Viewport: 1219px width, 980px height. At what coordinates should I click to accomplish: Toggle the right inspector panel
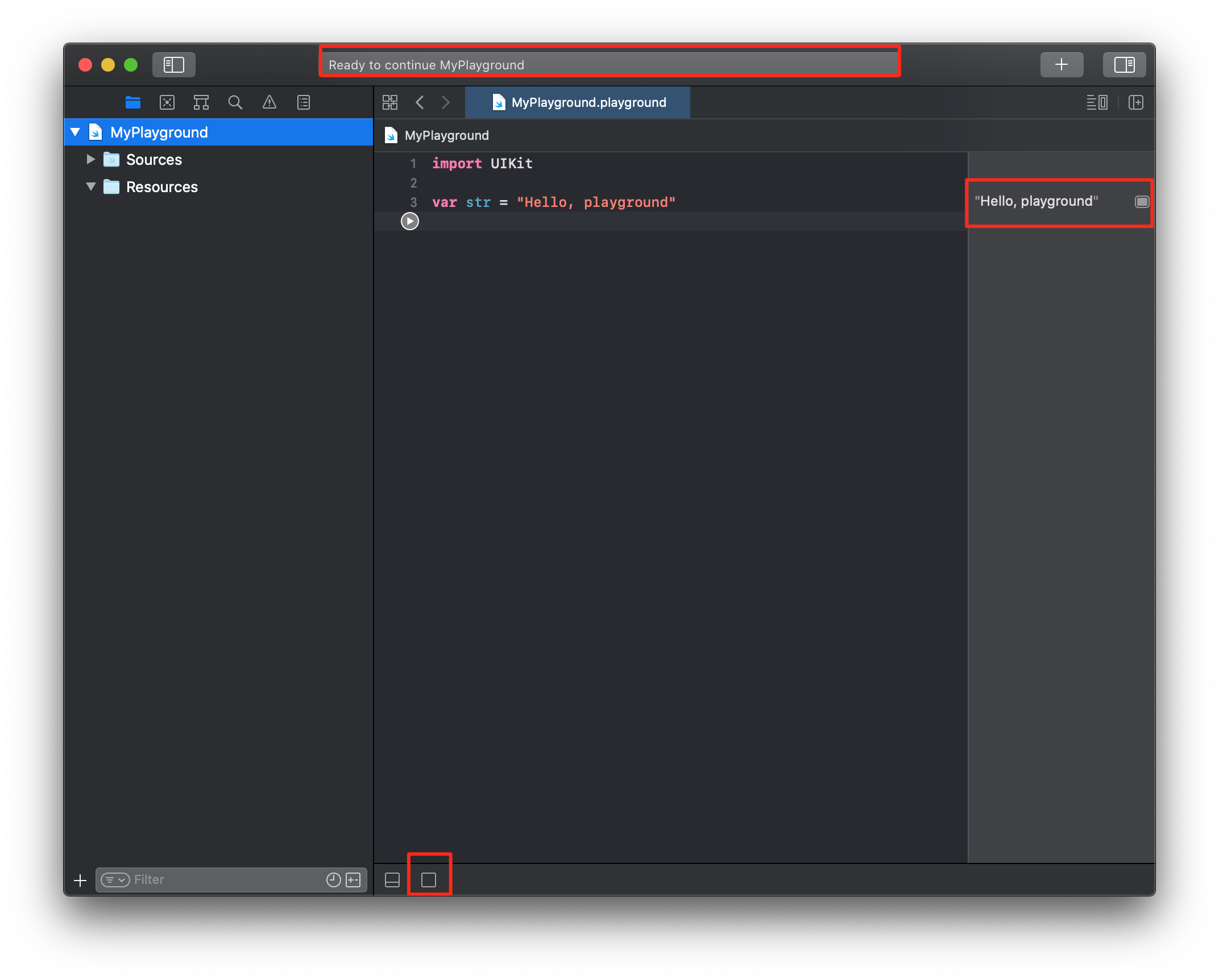point(1124,64)
